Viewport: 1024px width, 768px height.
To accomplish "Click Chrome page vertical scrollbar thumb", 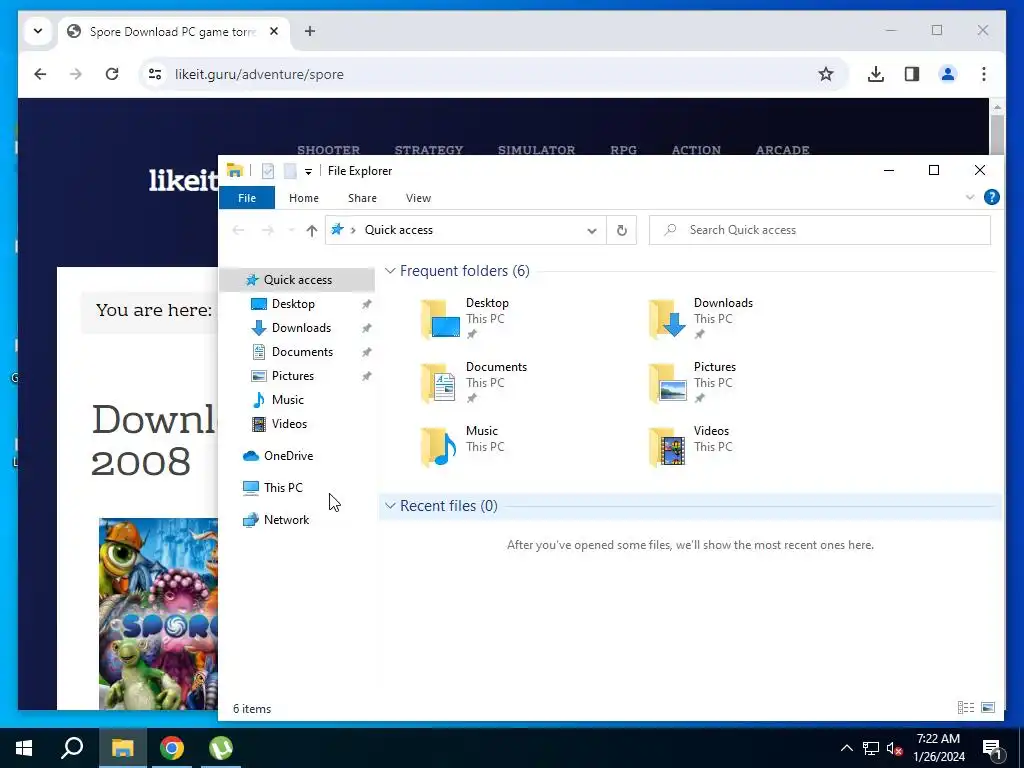I will coord(997,135).
